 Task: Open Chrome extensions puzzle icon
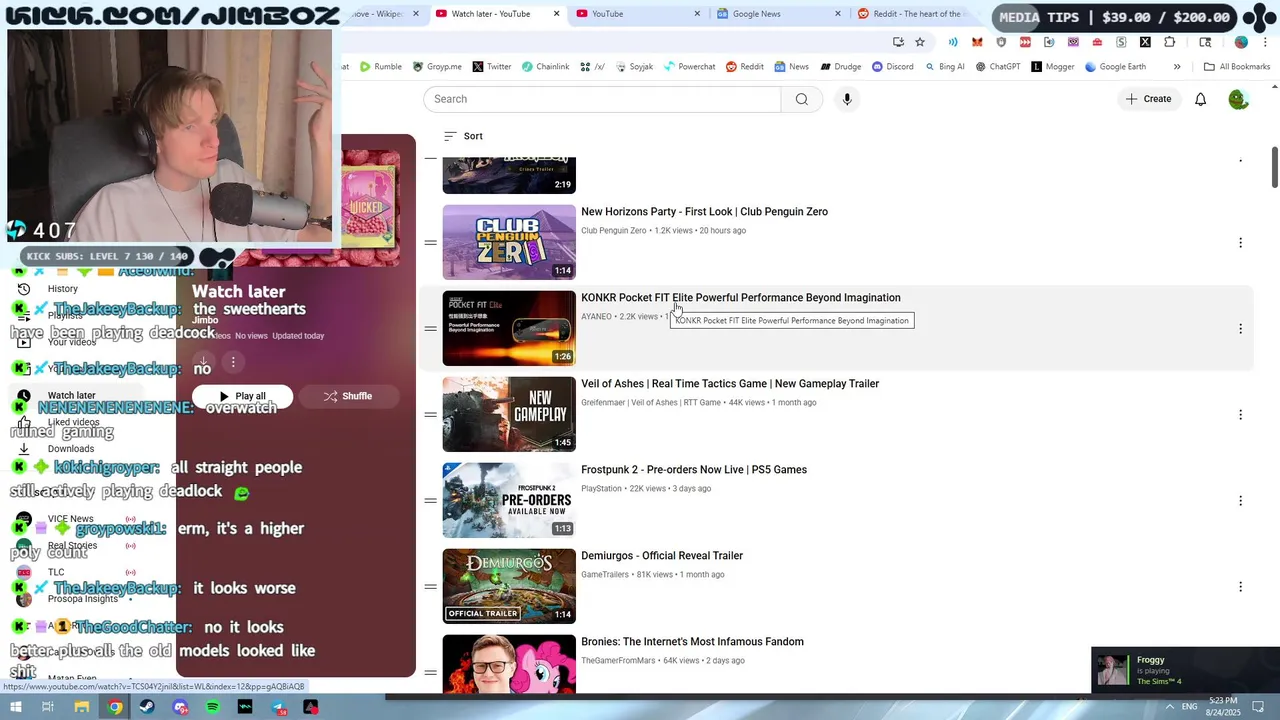tap(1169, 42)
